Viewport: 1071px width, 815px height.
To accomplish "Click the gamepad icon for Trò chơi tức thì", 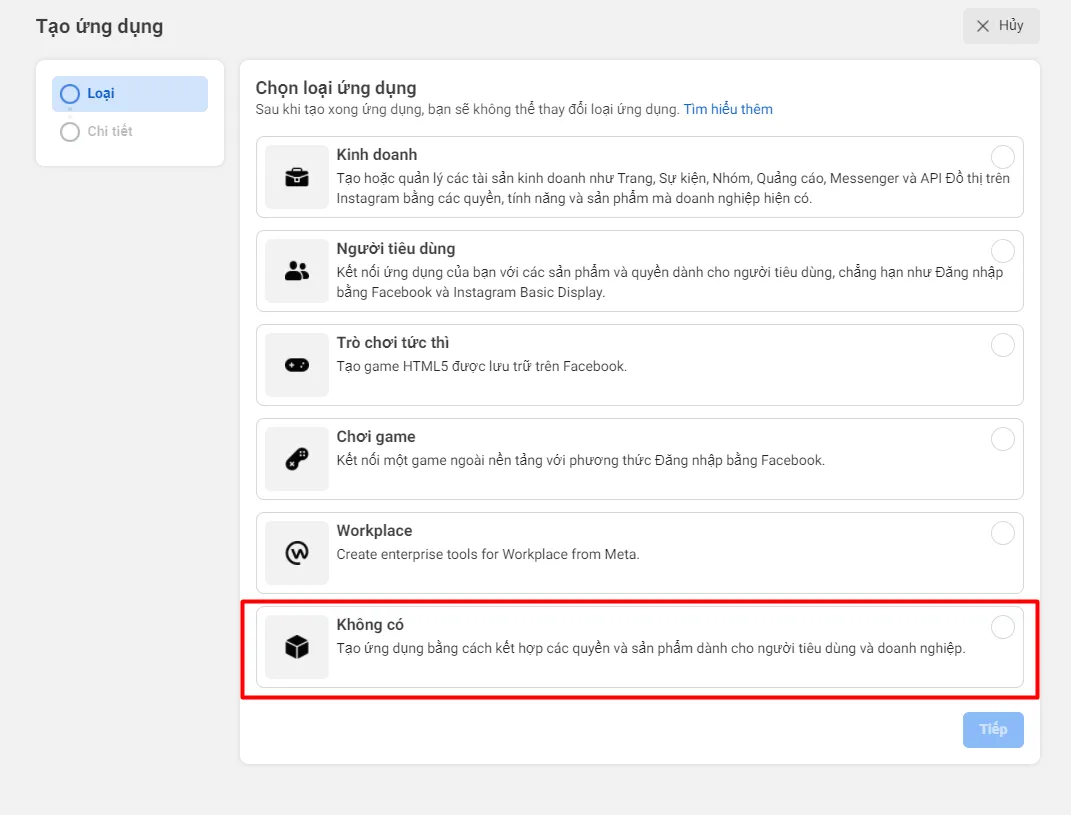I will point(296,365).
